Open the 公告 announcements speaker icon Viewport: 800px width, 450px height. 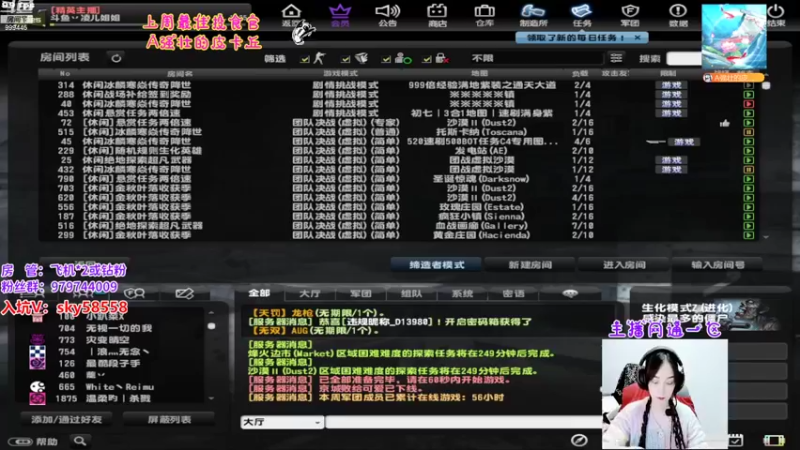(387, 15)
